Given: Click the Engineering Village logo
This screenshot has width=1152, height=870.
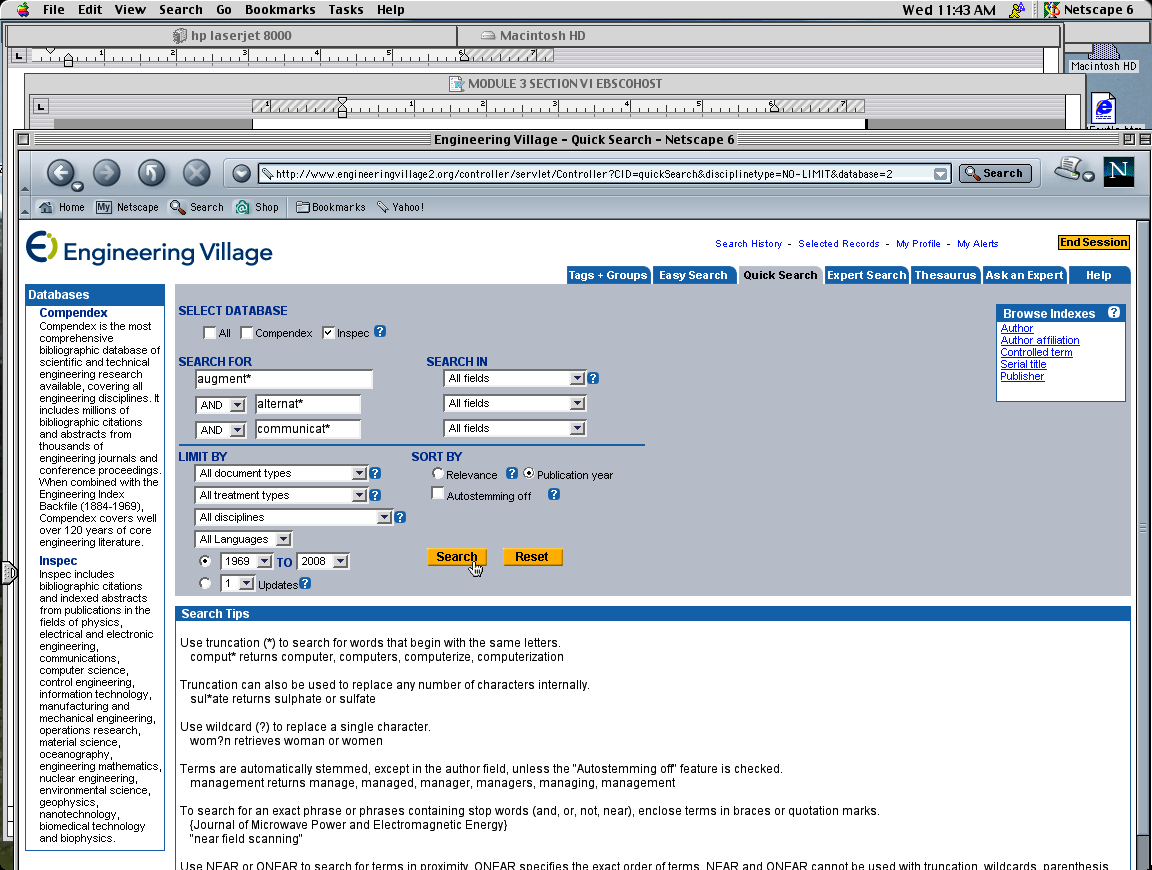Looking at the screenshot, I should pos(149,249).
